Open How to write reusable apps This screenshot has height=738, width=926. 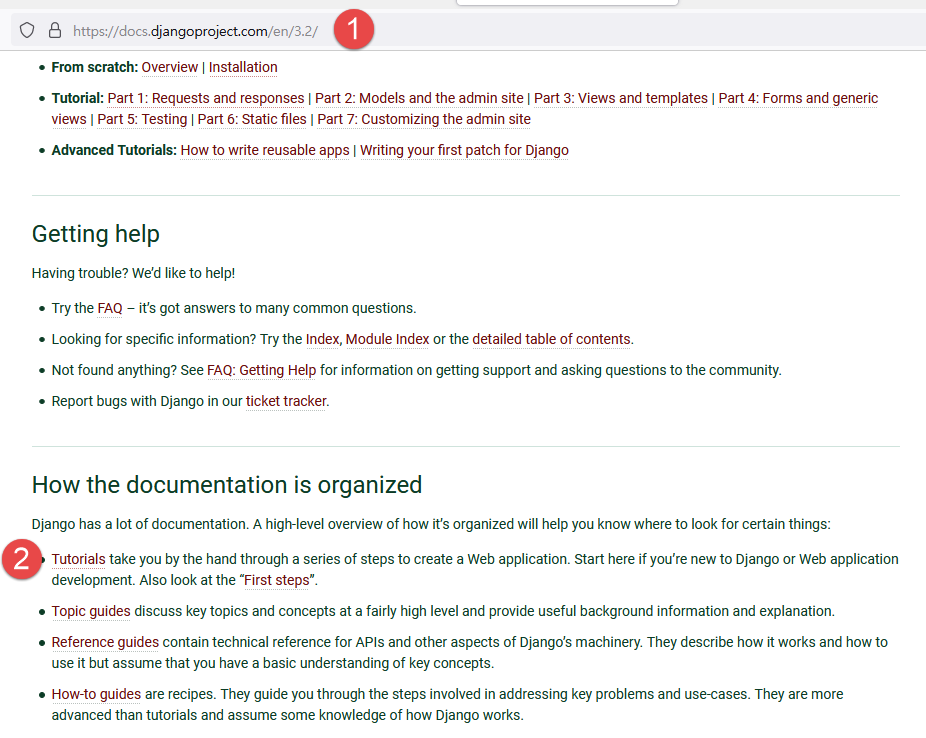265,150
